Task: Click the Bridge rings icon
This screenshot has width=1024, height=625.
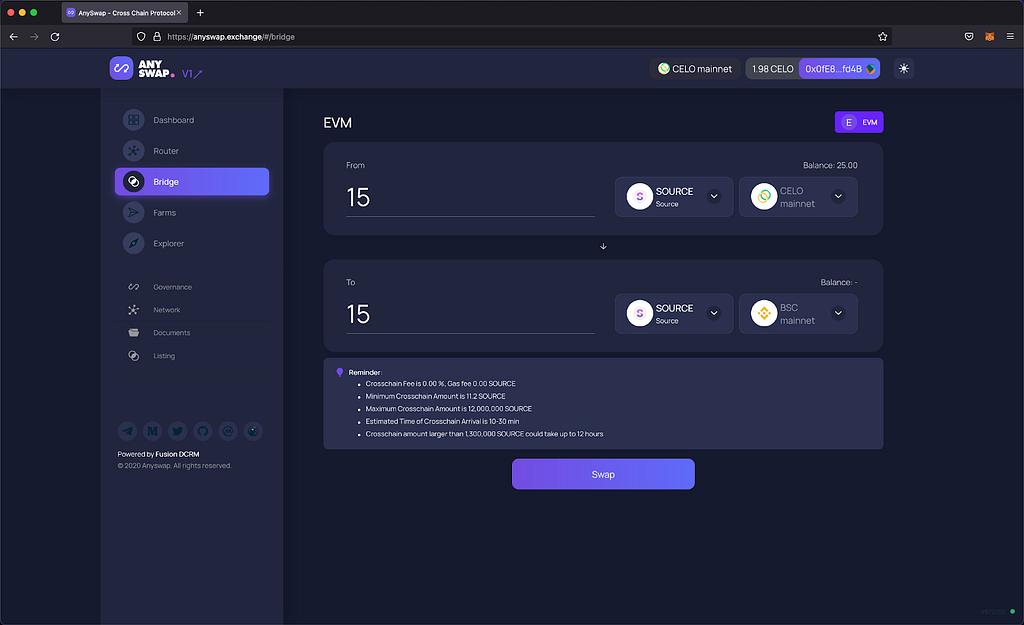Action: coord(133,182)
